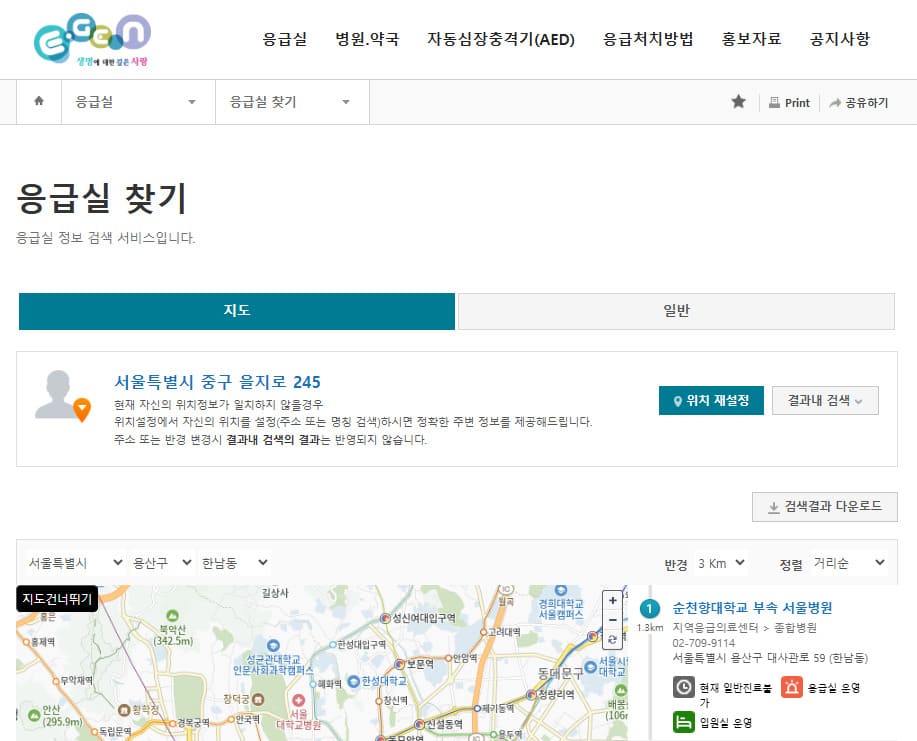Switch to the 일반 tab
This screenshot has width=917, height=741.
click(675, 311)
